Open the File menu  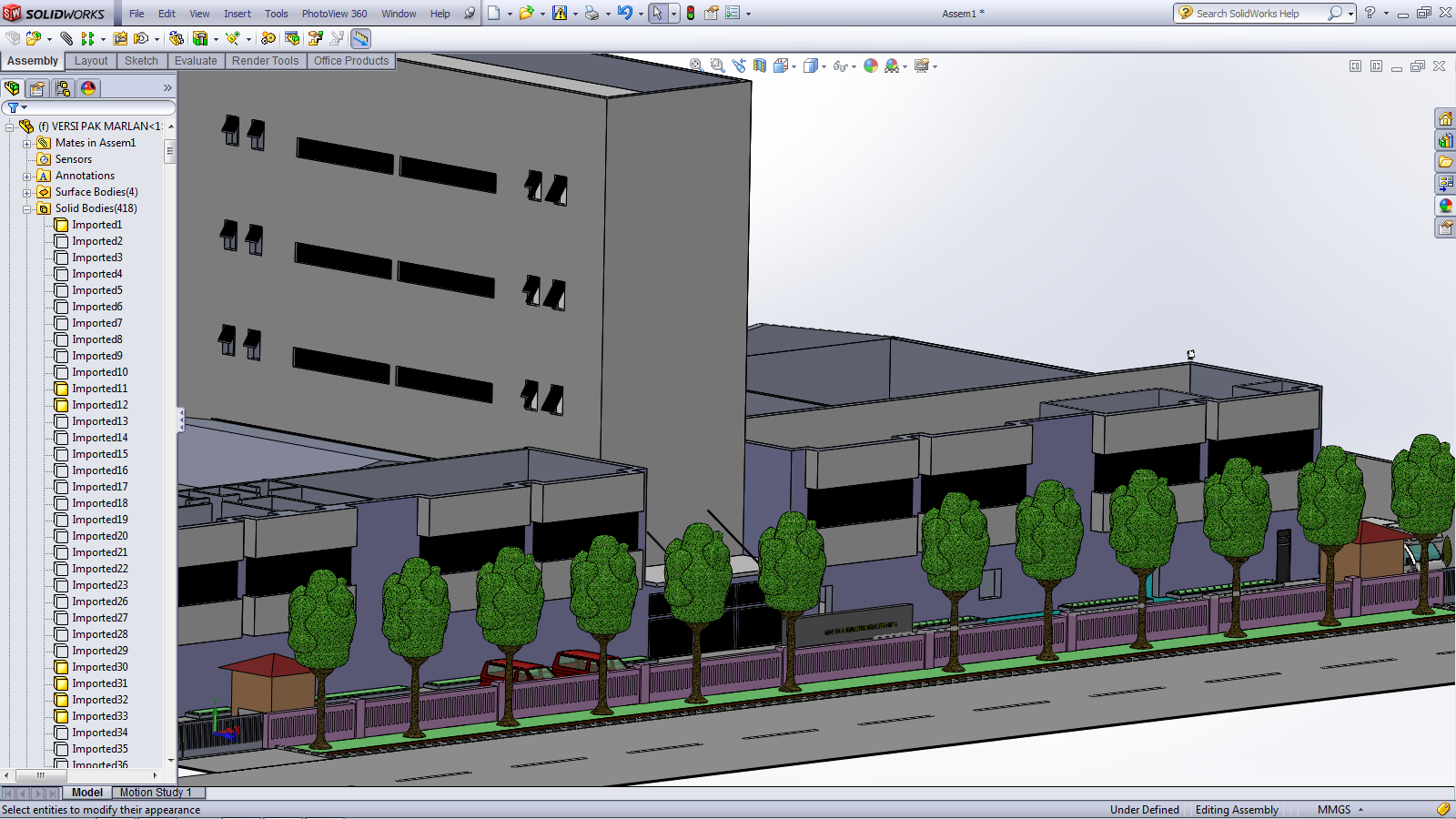(x=136, y=14)
